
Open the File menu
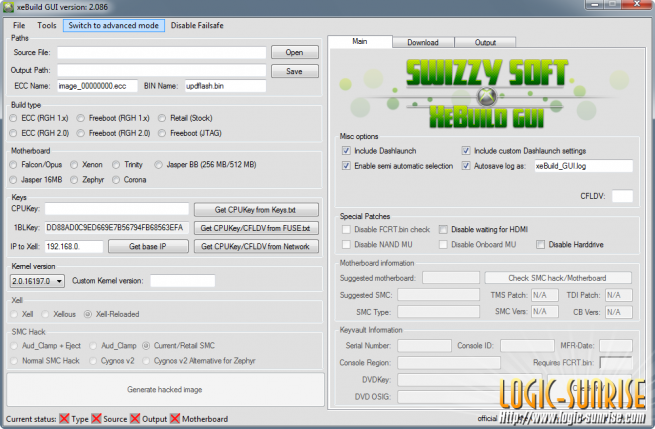point(18,25)
